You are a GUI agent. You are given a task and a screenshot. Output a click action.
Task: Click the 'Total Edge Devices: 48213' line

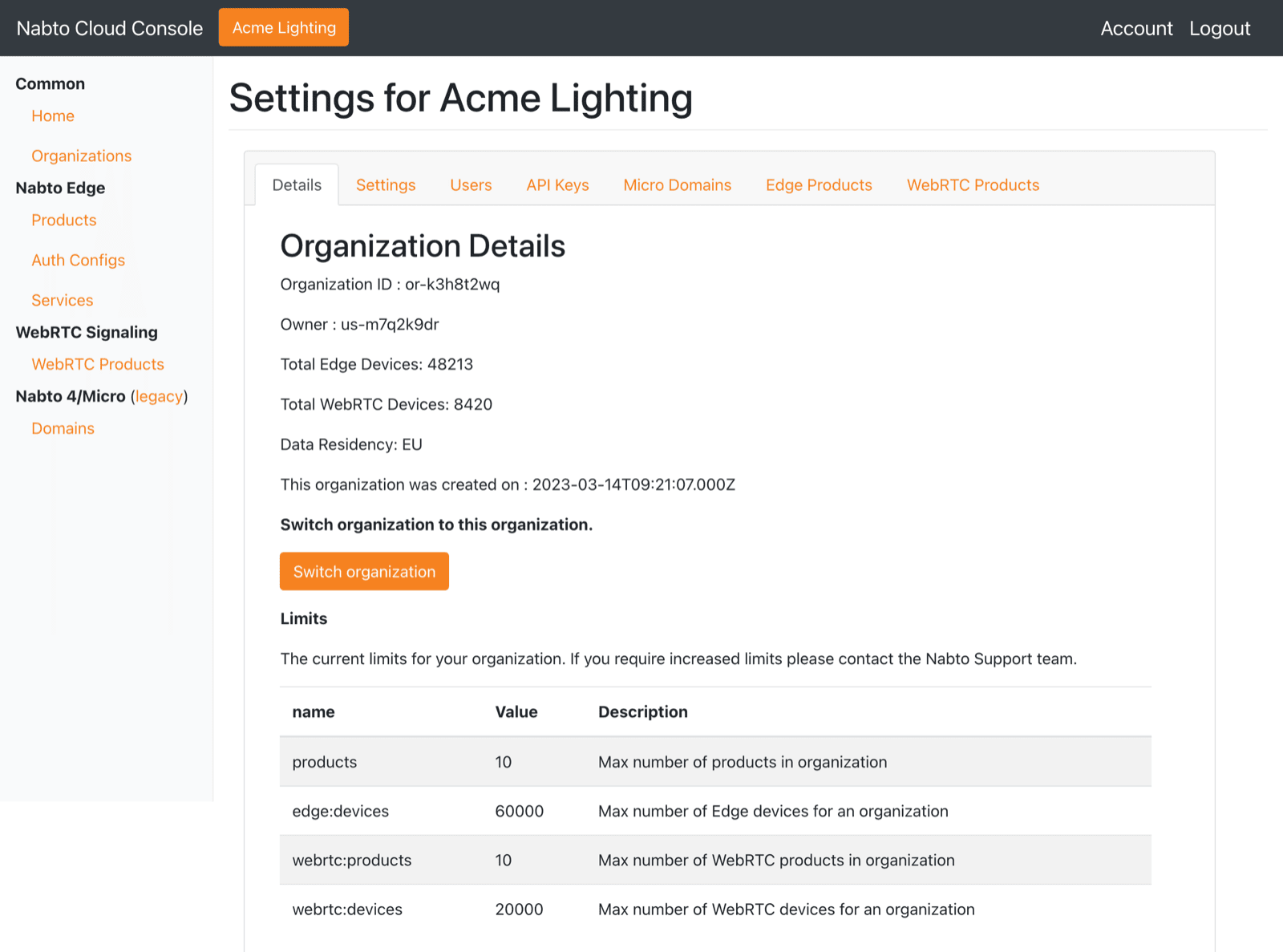tap(377, 364)
